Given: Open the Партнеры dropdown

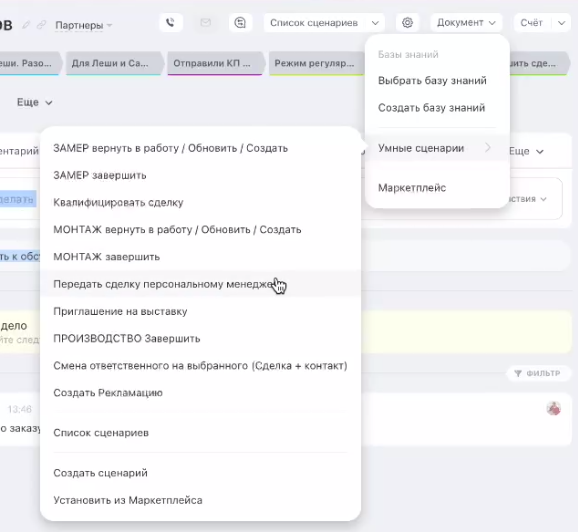Looking at the screenshot, I should [84, 25].
